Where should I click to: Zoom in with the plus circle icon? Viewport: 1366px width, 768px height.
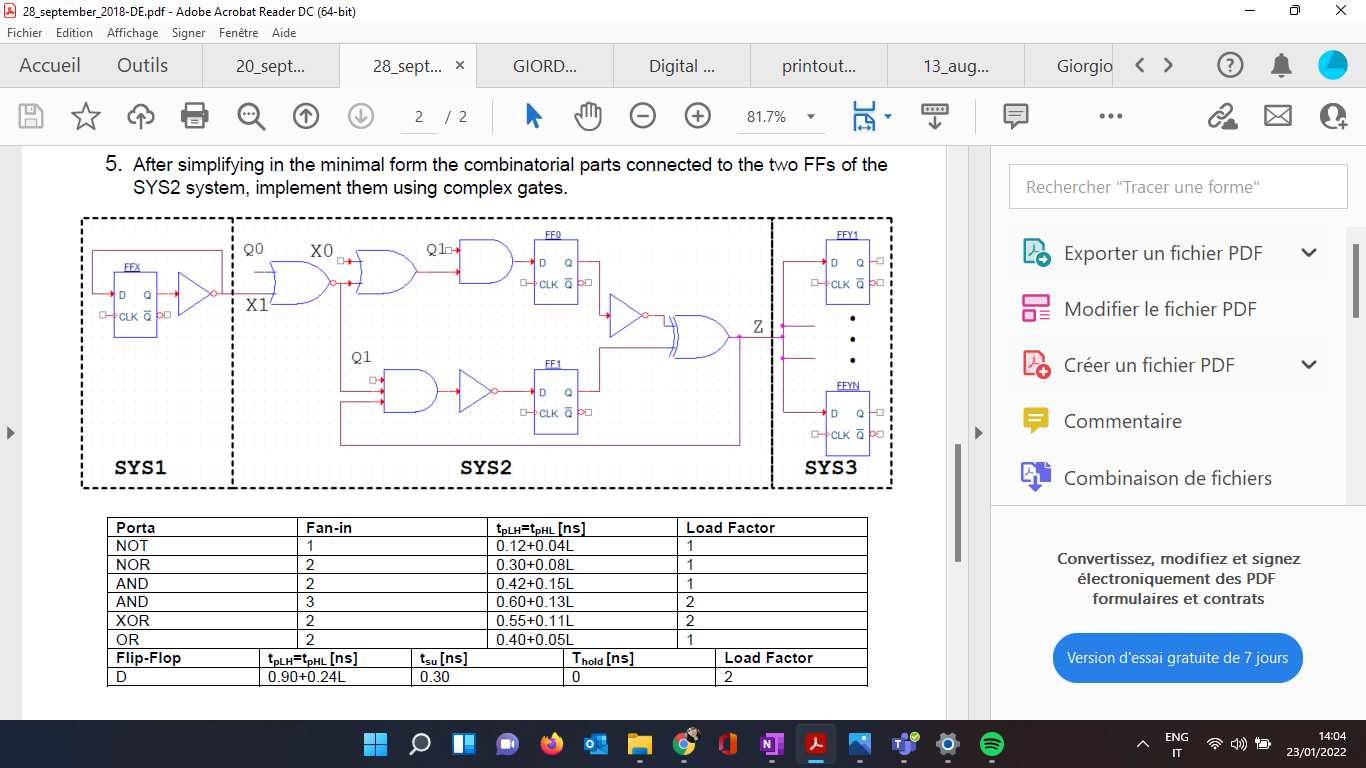pyautogui.click(x=698, y=116)
